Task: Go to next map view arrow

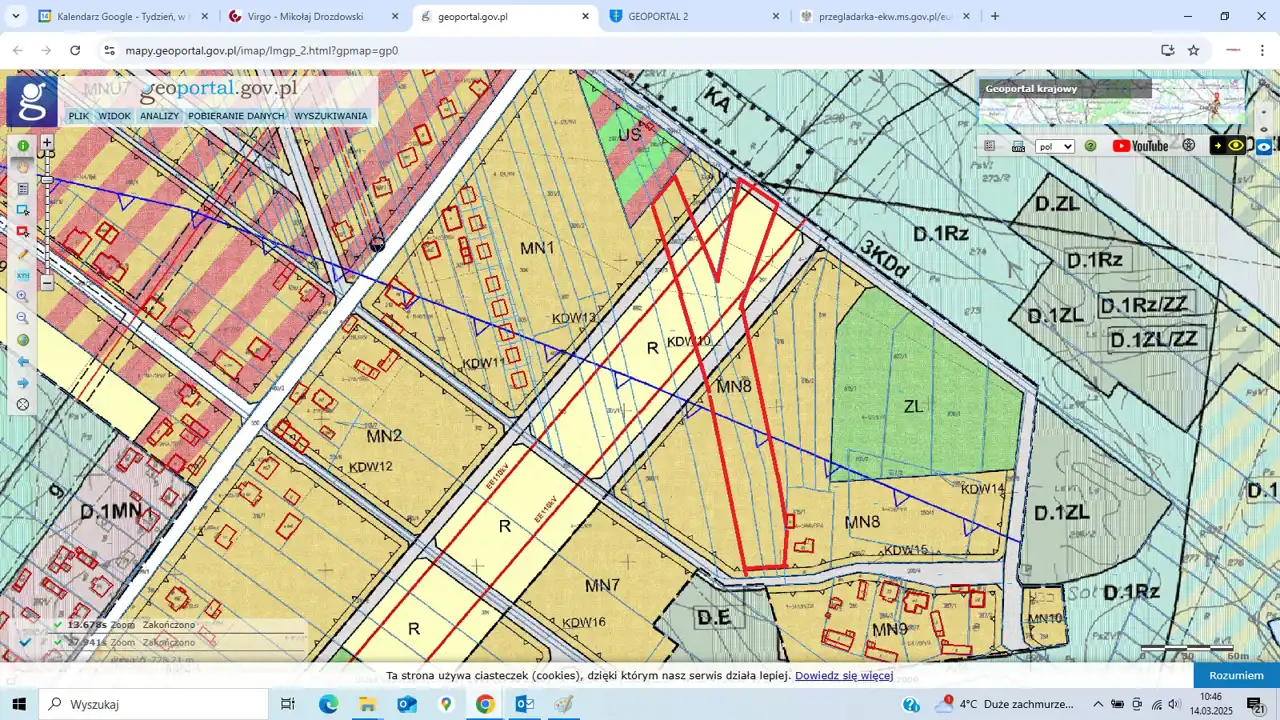Action: tap(23, 383)
